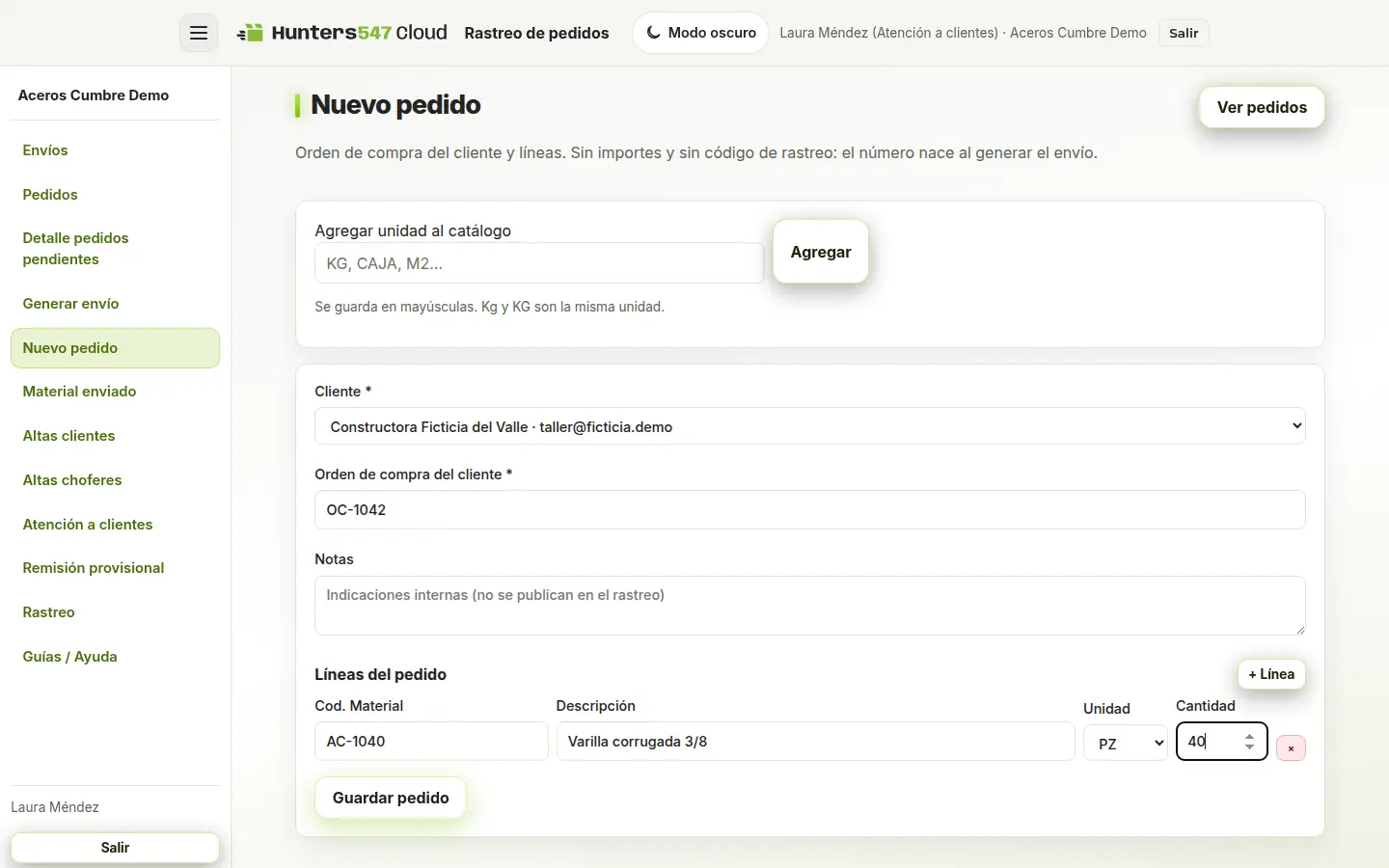Open the hamburger menu button

click(199, 33)
